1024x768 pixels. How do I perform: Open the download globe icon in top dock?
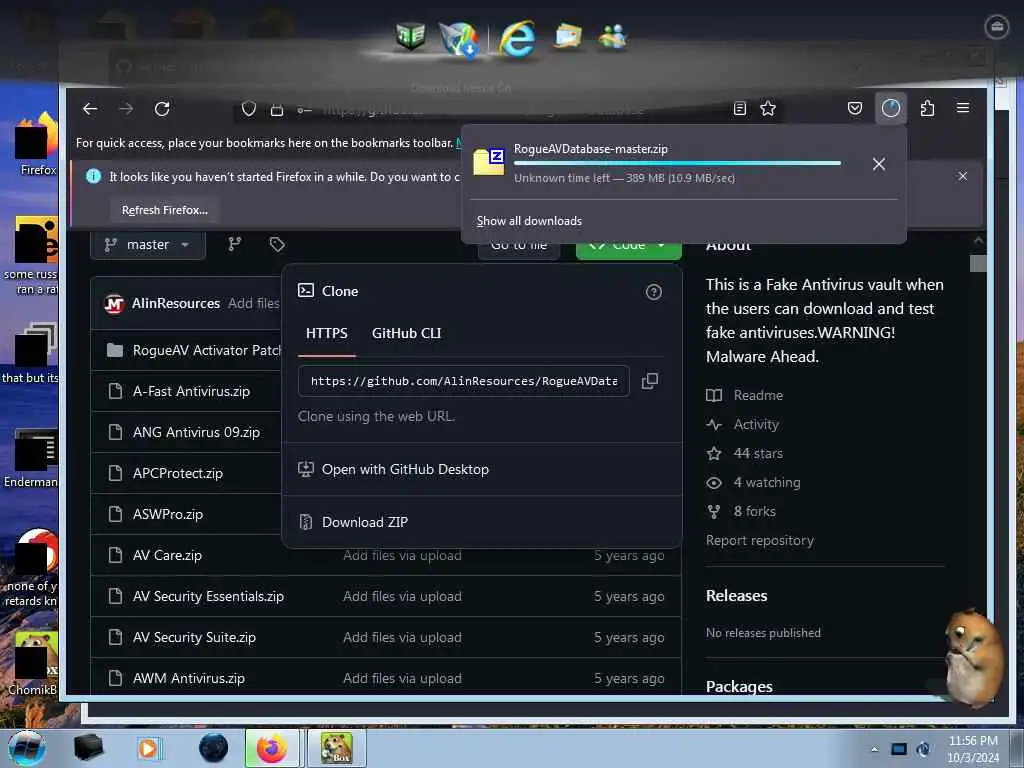tap(458, 39)
